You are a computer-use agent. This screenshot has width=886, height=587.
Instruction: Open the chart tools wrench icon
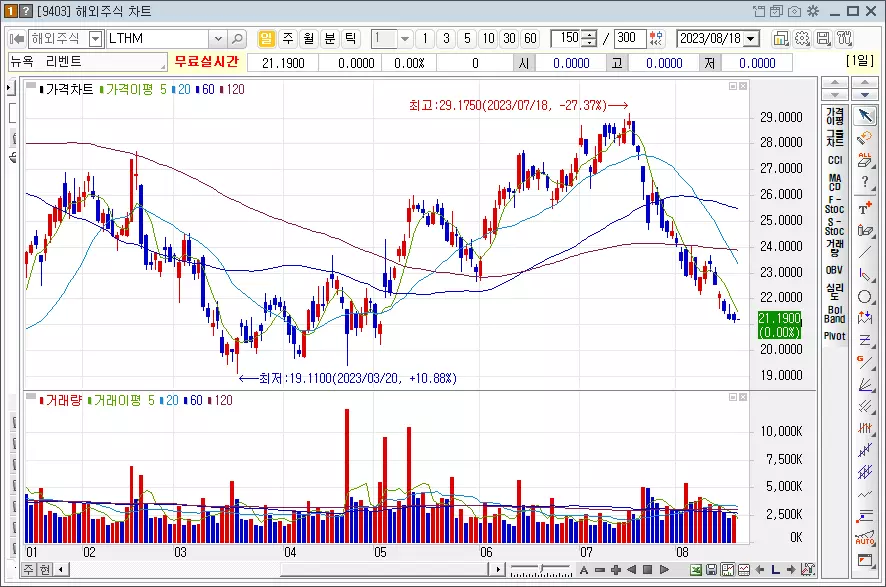pos(845,38)
